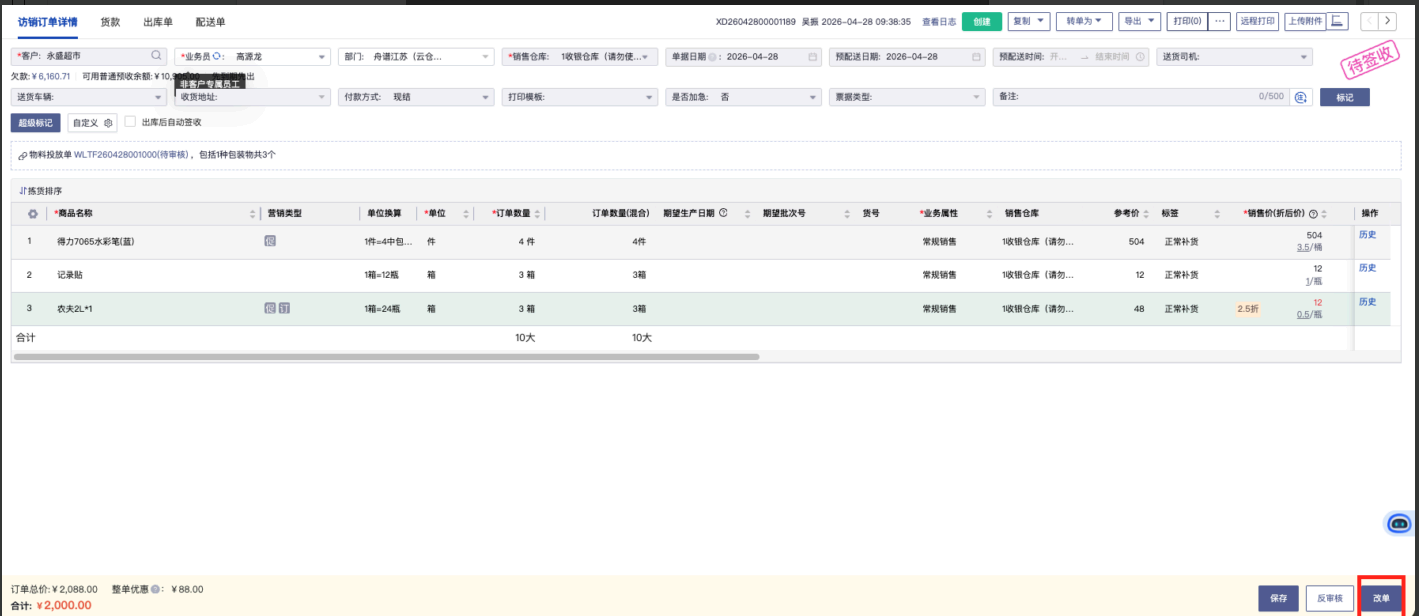The image size is (1419, 616).
Task: Click 拣货排序 sort link
Action: (41, 190)
